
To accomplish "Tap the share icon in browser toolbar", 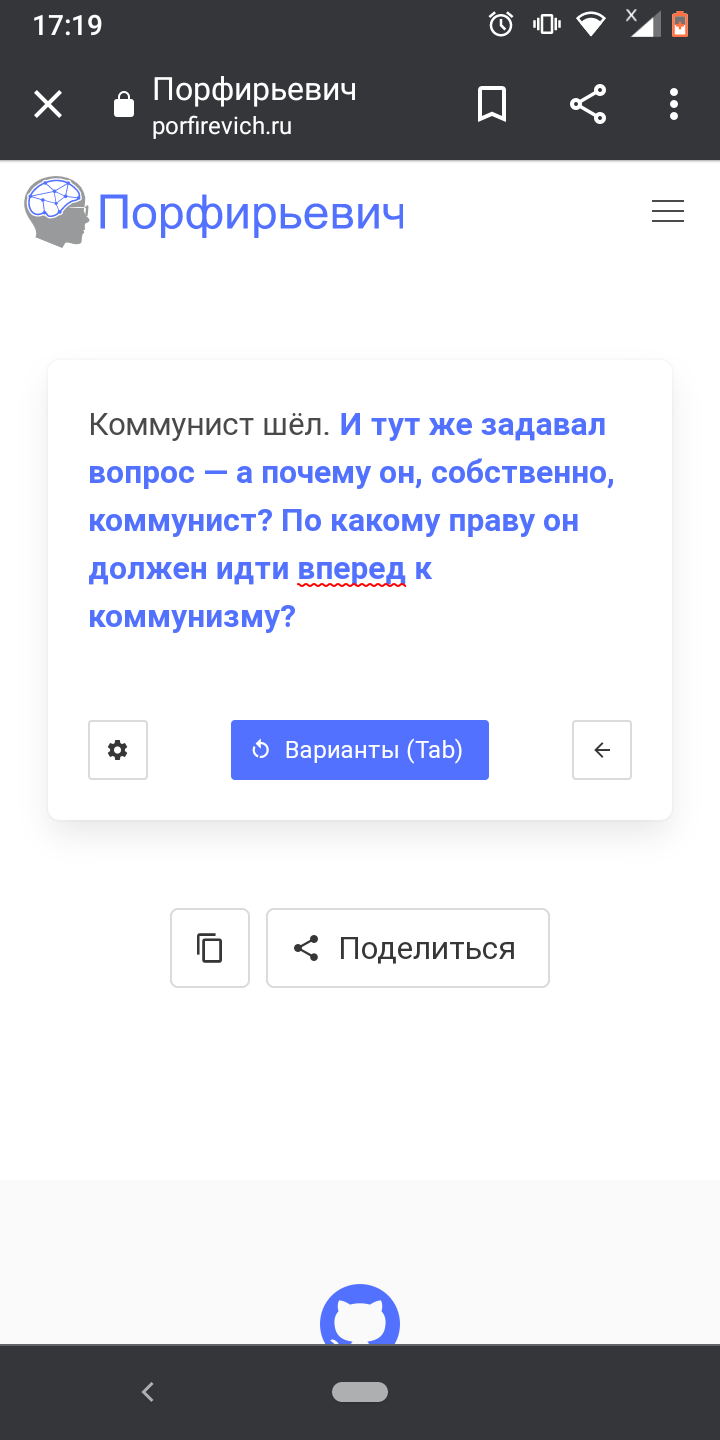I will pyautogui.click(x=588, y=104).
